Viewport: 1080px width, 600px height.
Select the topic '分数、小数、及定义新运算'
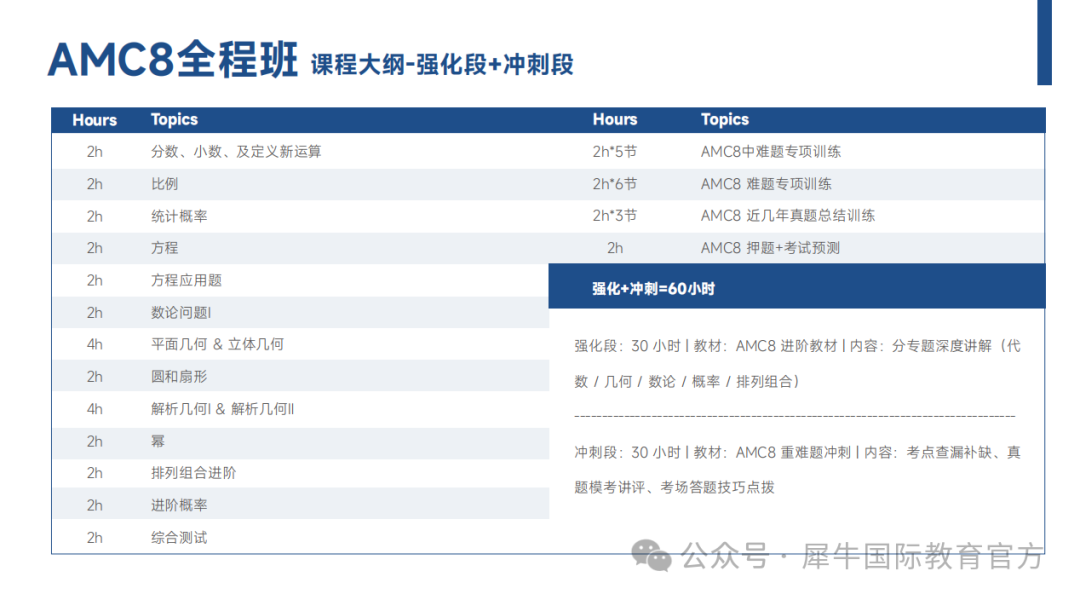tap(236, 152)
